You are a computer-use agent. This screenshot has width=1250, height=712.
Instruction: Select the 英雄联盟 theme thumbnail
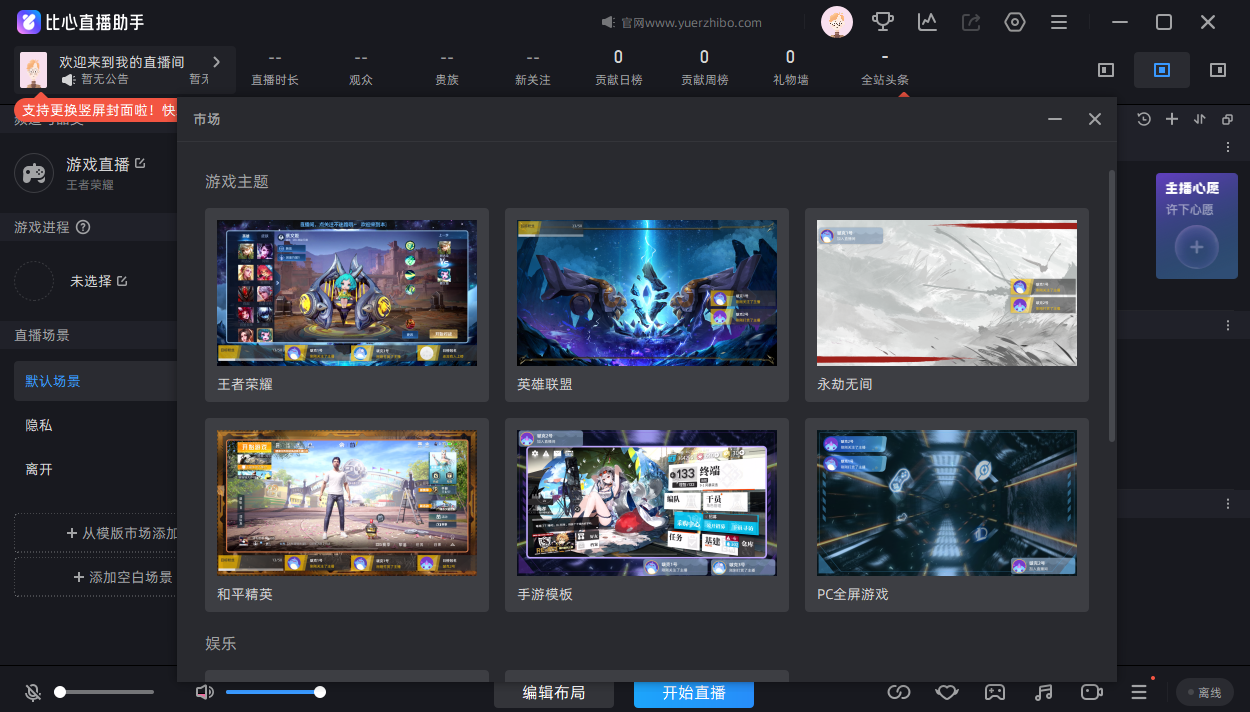pyautogui.click(x=647, y=293)
